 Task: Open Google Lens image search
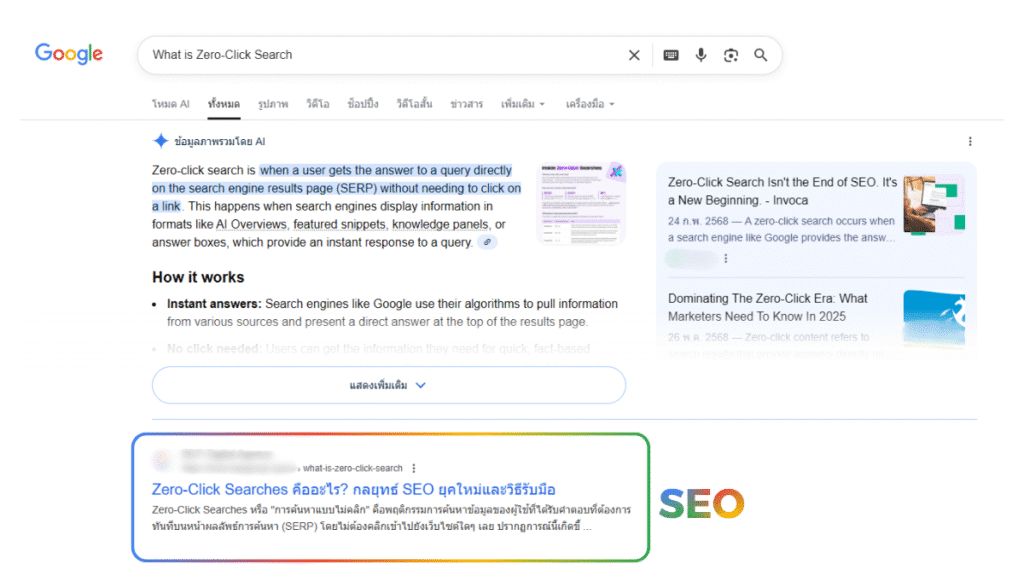coord(731,55)
